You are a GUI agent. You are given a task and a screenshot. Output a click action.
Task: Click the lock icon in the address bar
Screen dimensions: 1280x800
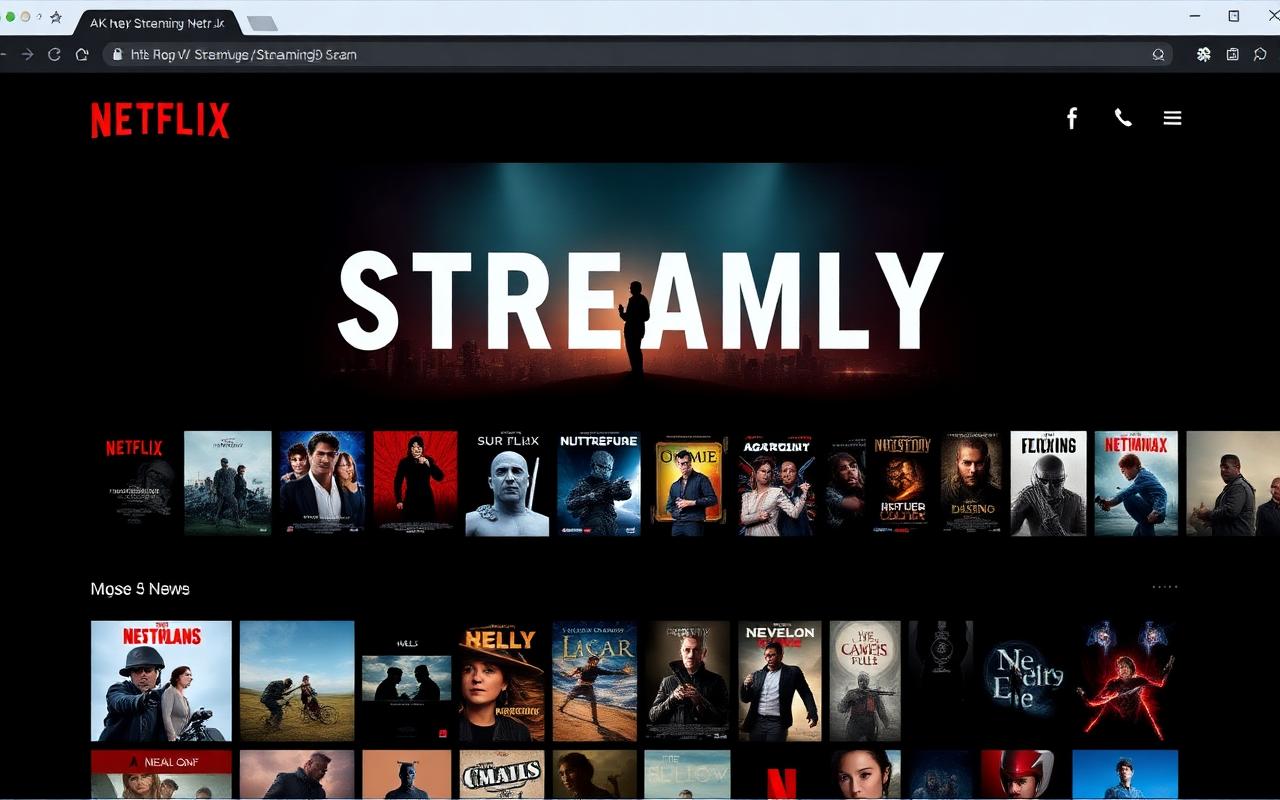coord(118,55)
